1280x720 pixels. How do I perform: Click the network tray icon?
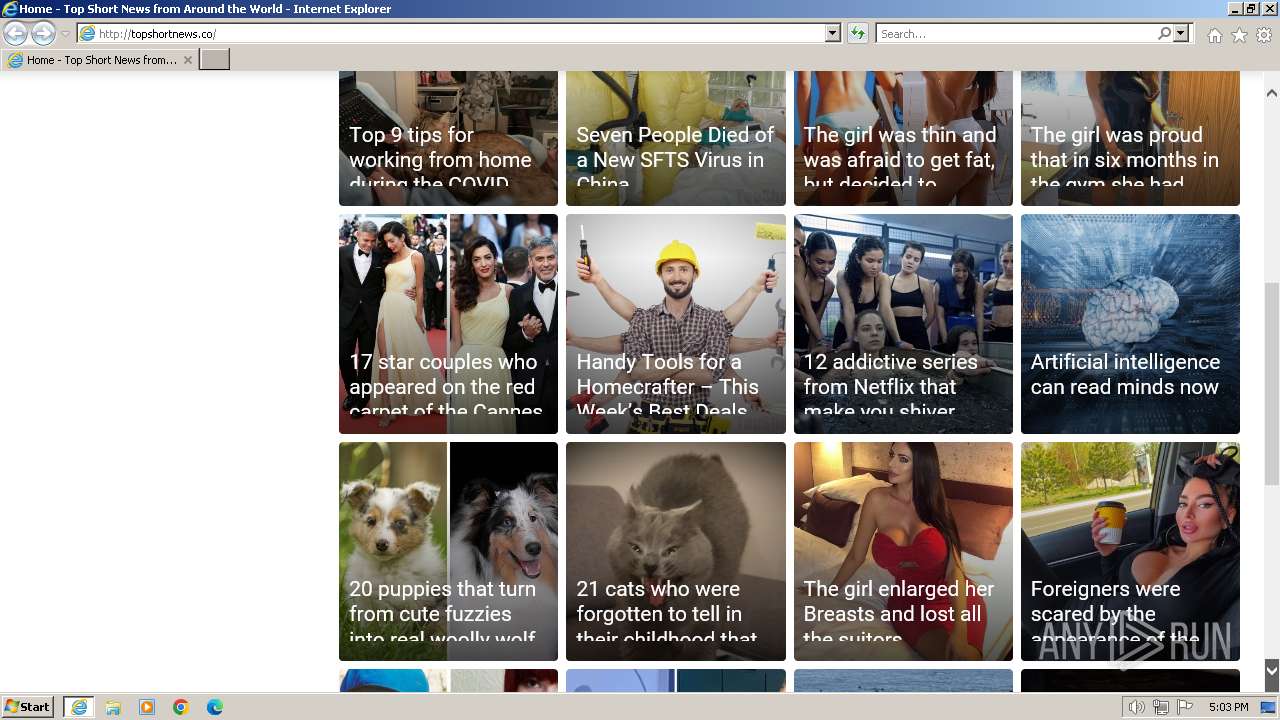pos(1161,707)
